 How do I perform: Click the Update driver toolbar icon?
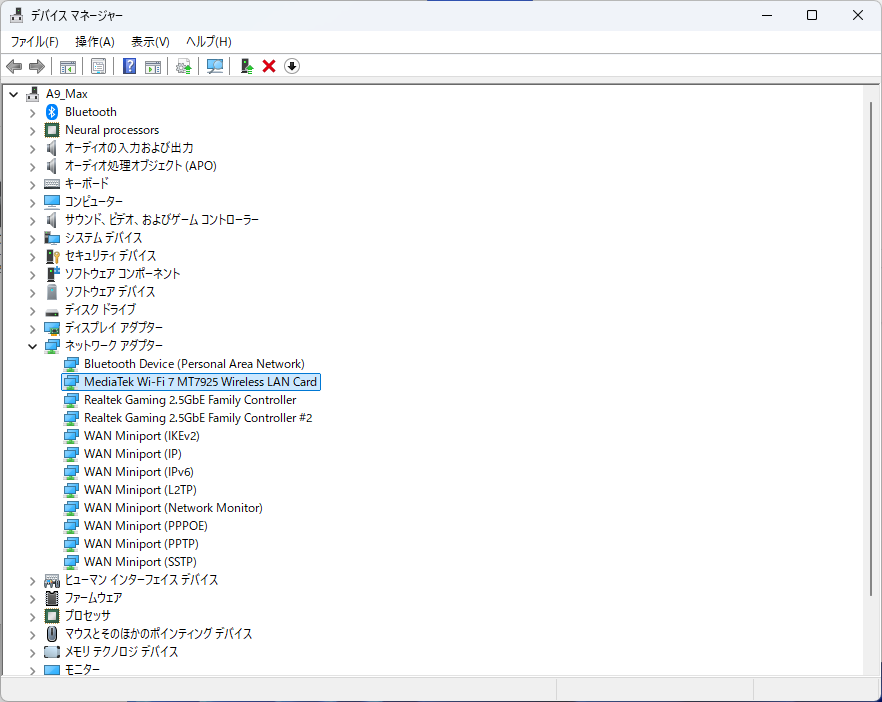tap(183, 66)
